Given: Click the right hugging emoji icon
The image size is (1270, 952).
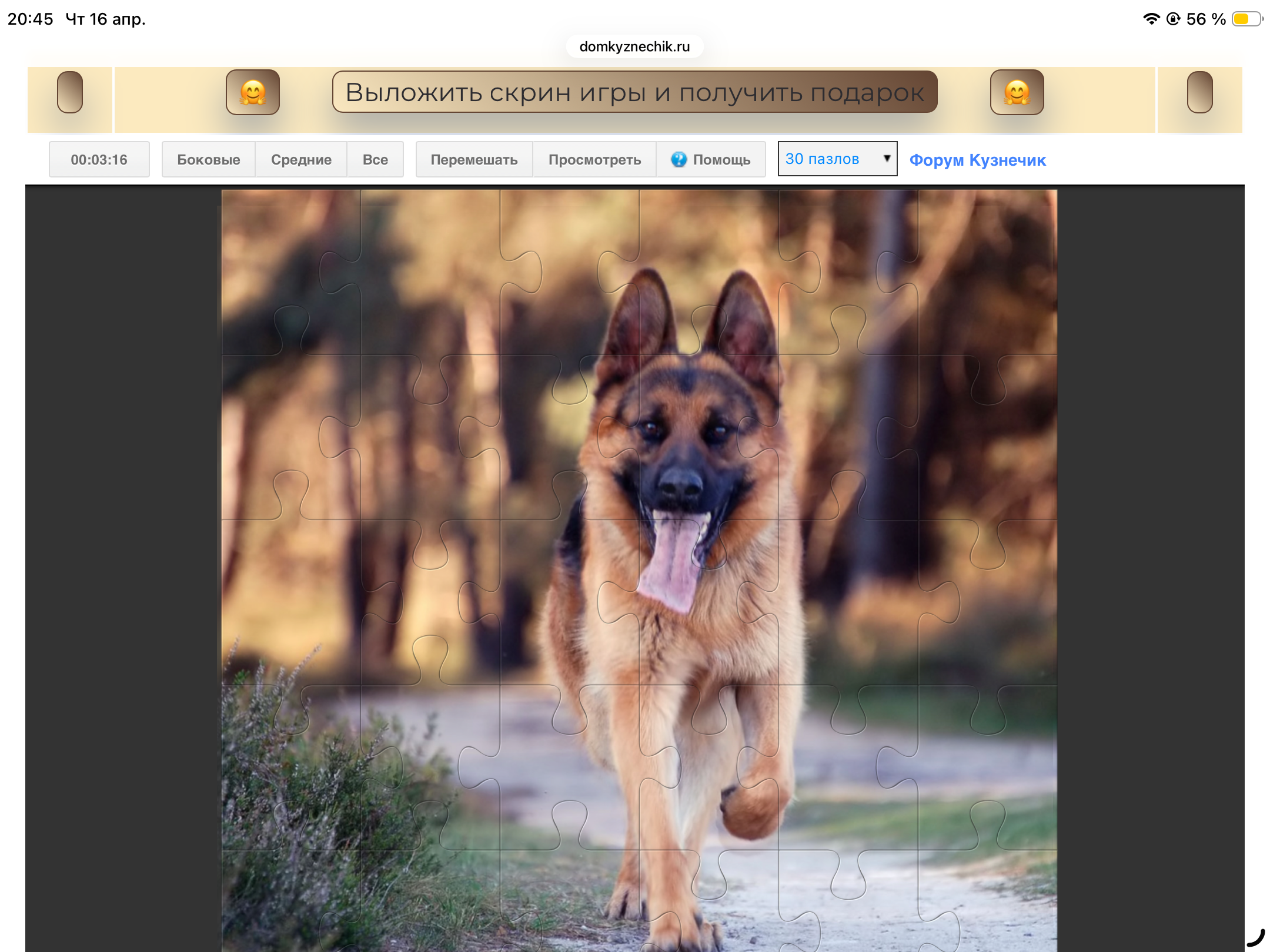Looking at the screenshot, I should click(1017, 92).
